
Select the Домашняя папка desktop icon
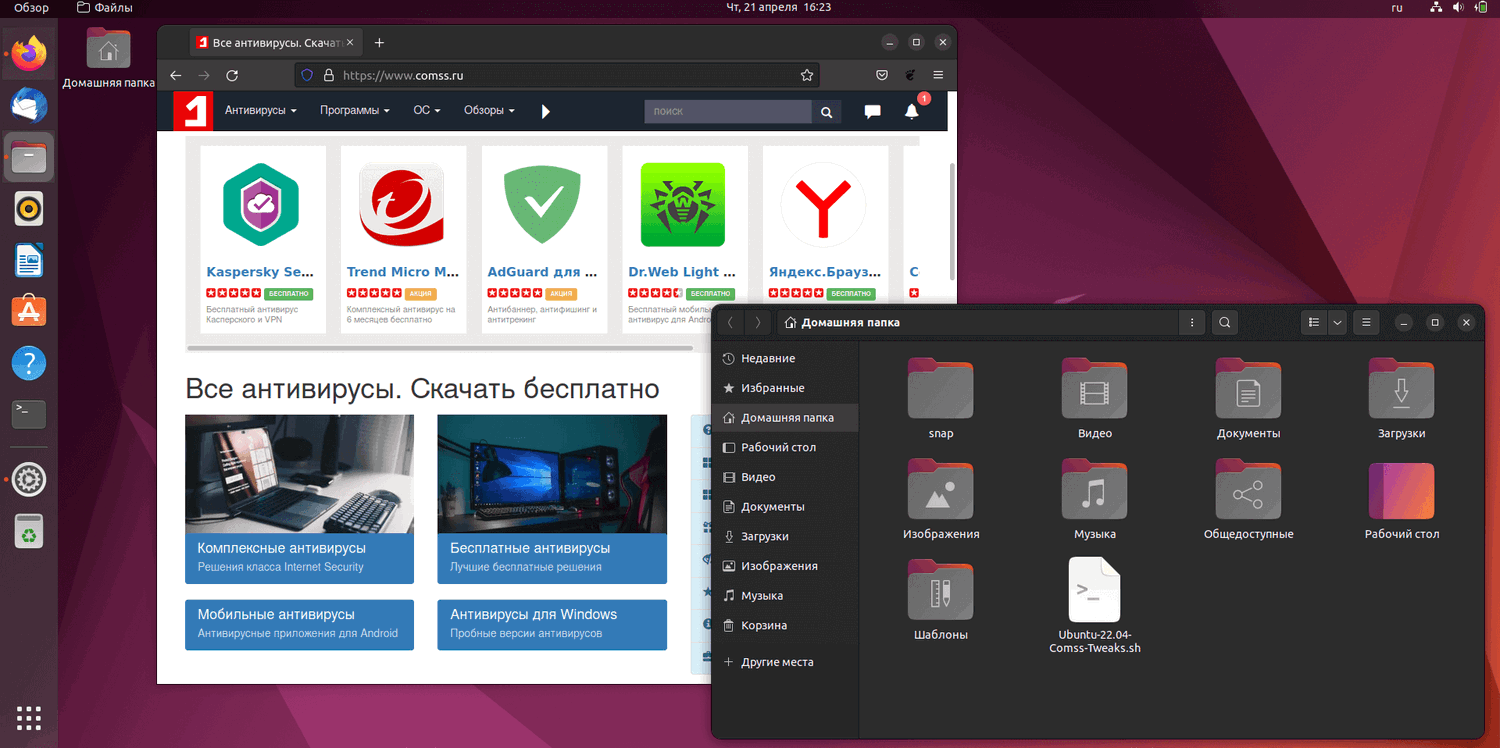pyautogui.click(x=108, y=57)
